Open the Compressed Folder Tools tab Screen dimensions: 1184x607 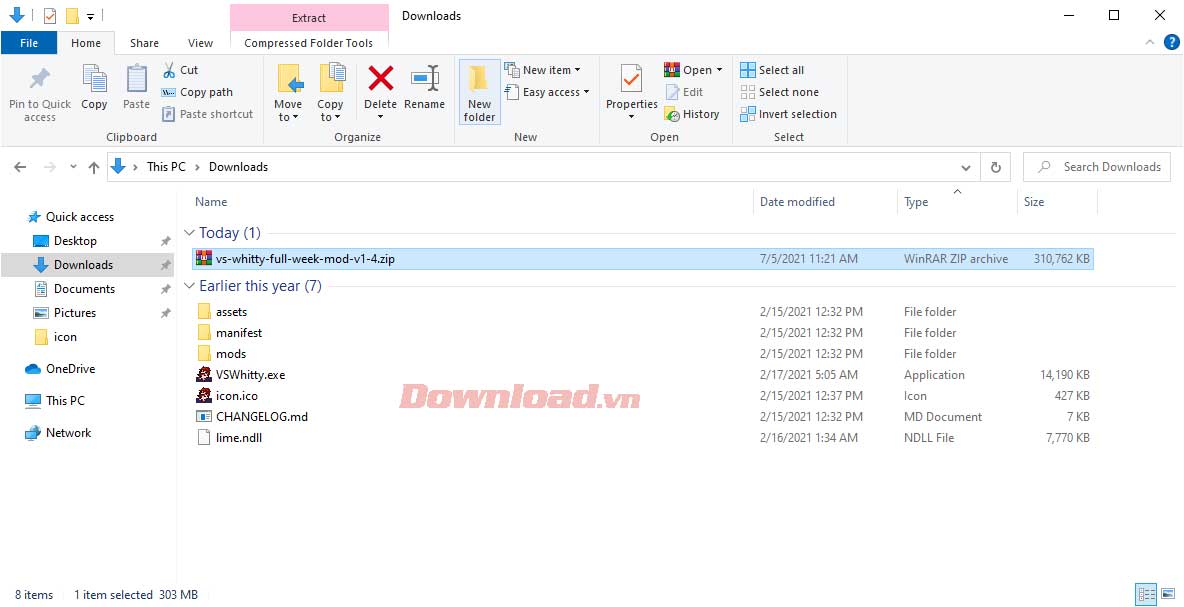point(309,43)
